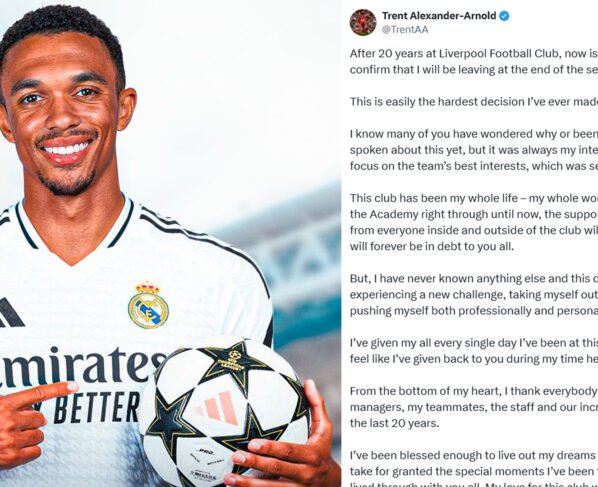Click the blue verified badge
598x487 pixels.
(504, 16)
